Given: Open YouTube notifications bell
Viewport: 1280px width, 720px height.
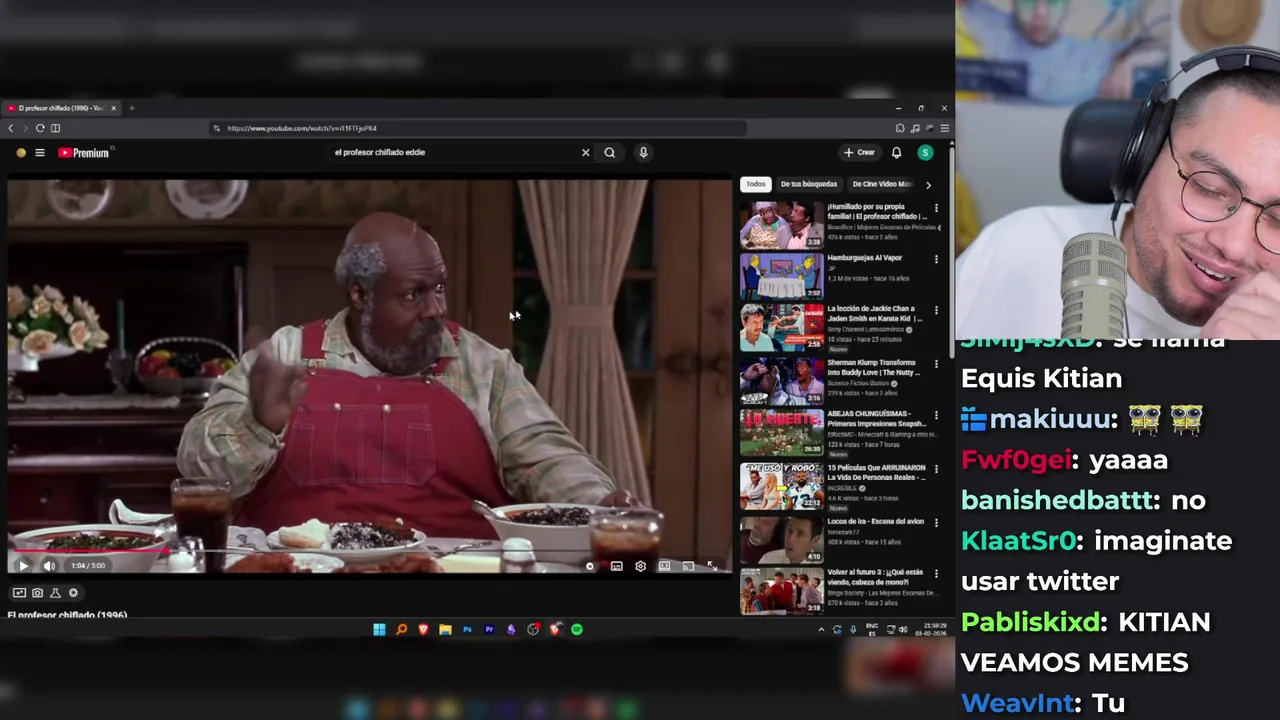Looking at the screenshot, I should [896, 152].
